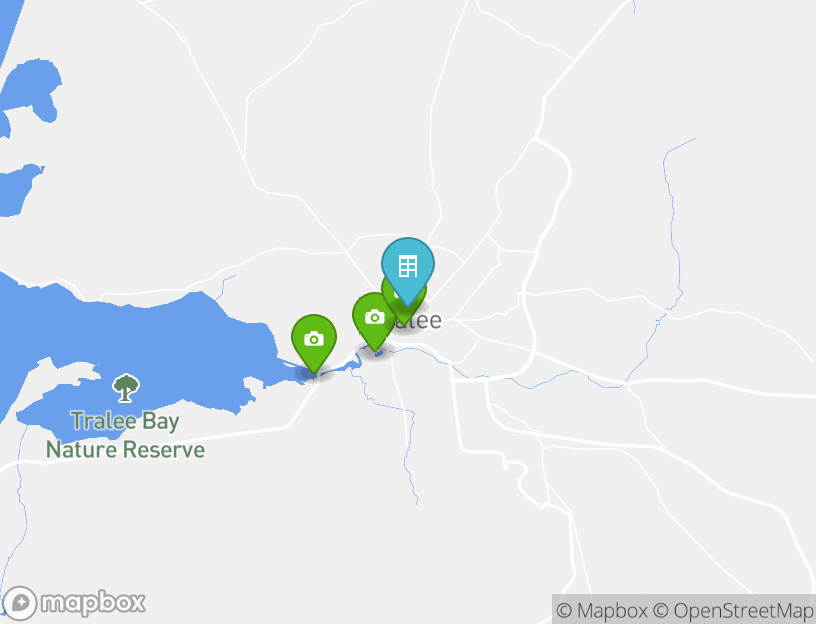Open the mapbox wordmark logo
This screenshot has height=624, width=816.
93,604
